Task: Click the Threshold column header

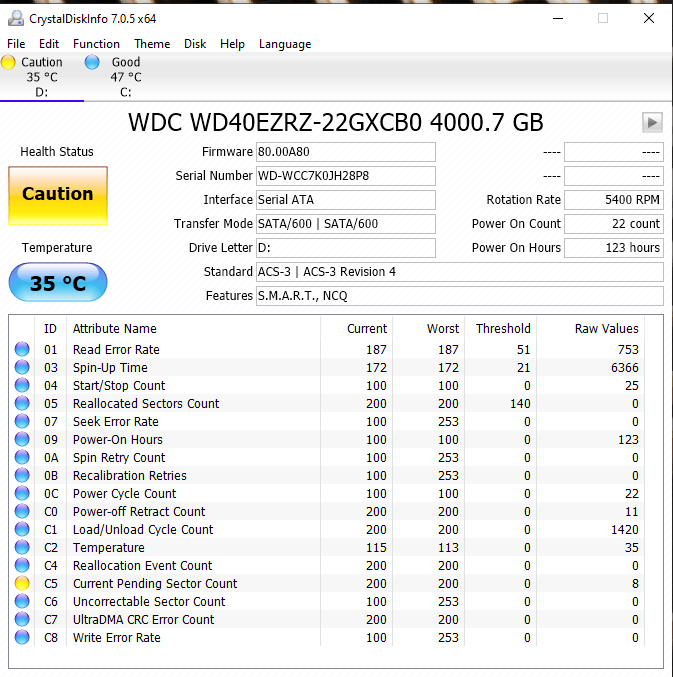Action: tap(501, 329)
